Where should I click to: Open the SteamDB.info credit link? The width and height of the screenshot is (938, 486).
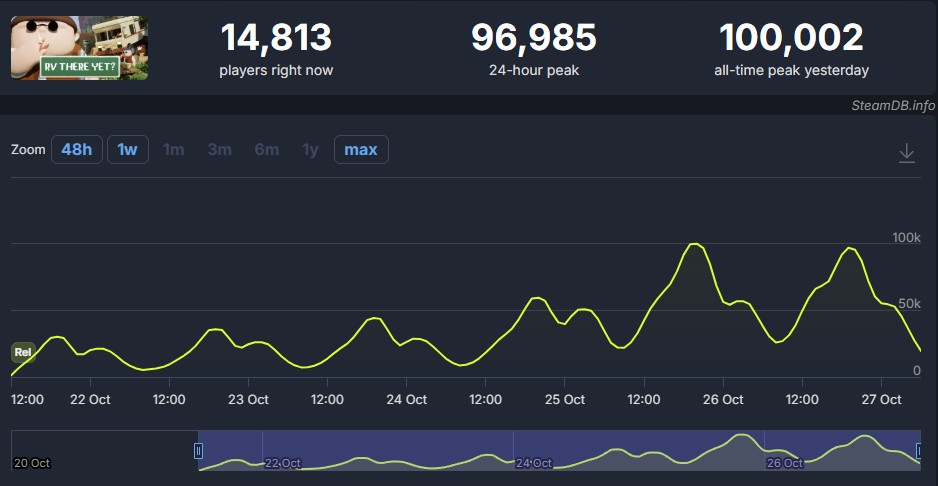(x=893, y=105)
